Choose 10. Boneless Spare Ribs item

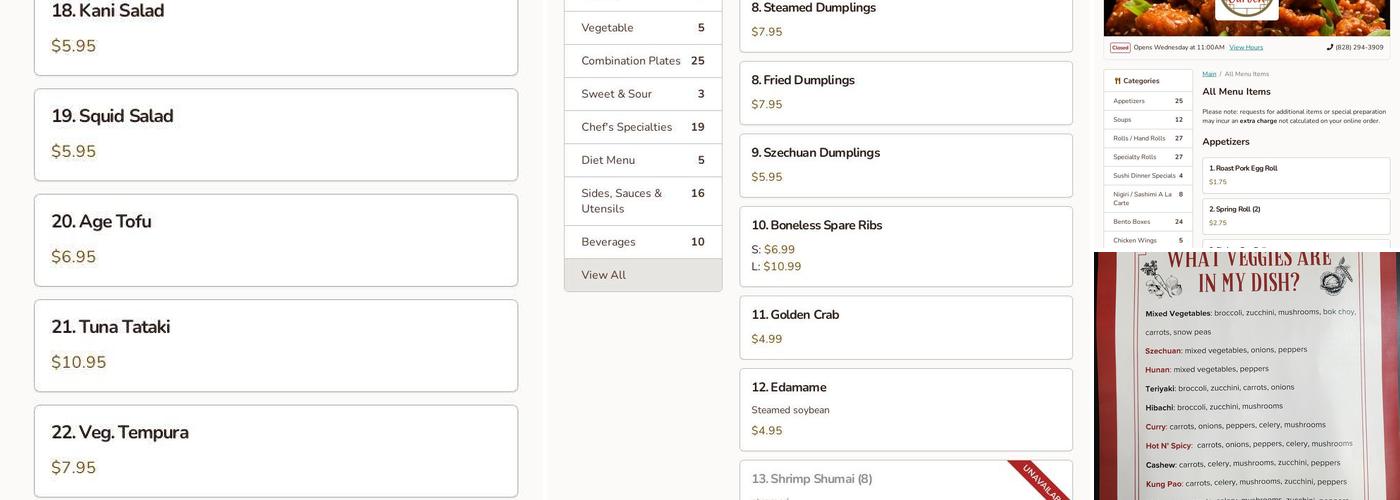(x=905, y=246)
